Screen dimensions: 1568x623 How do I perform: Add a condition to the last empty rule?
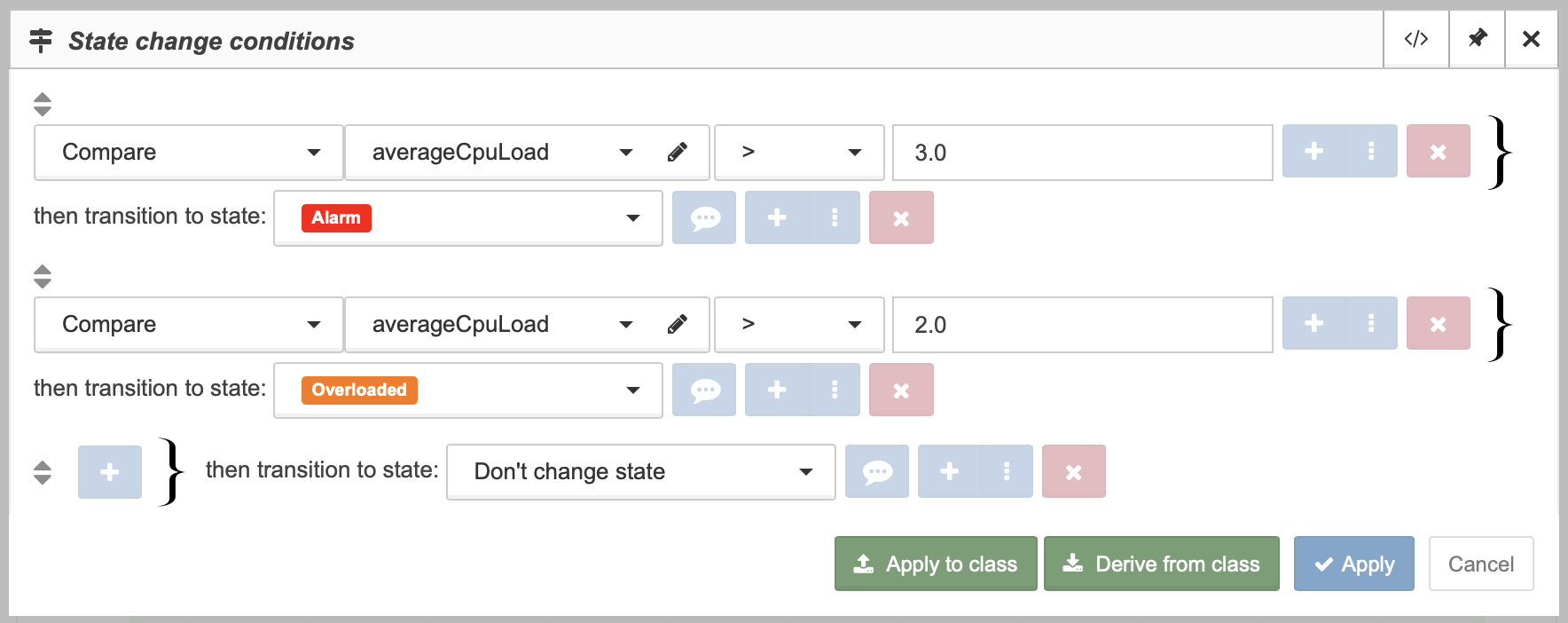coord(110,472)
